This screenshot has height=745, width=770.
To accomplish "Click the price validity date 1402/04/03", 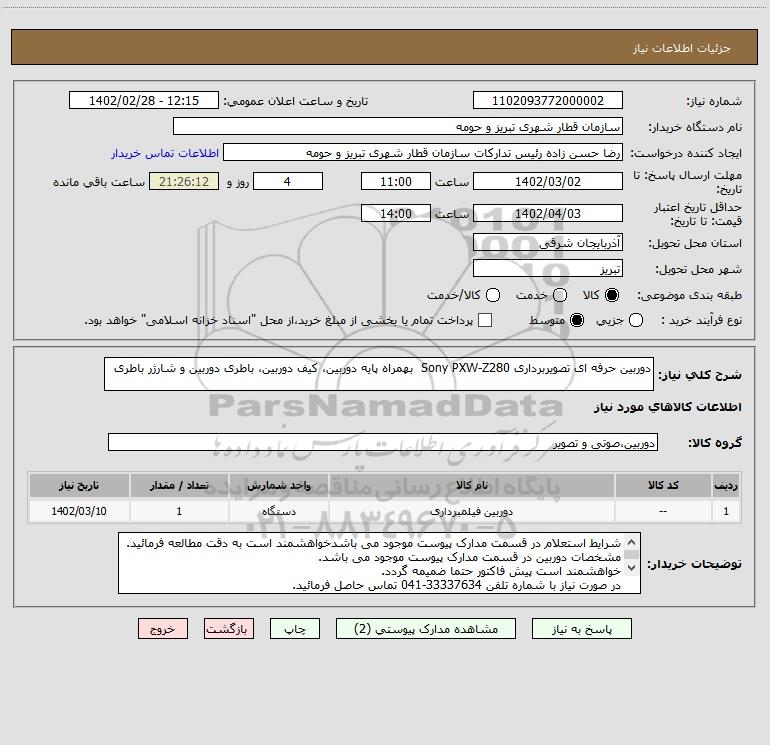I will [548, 213].
